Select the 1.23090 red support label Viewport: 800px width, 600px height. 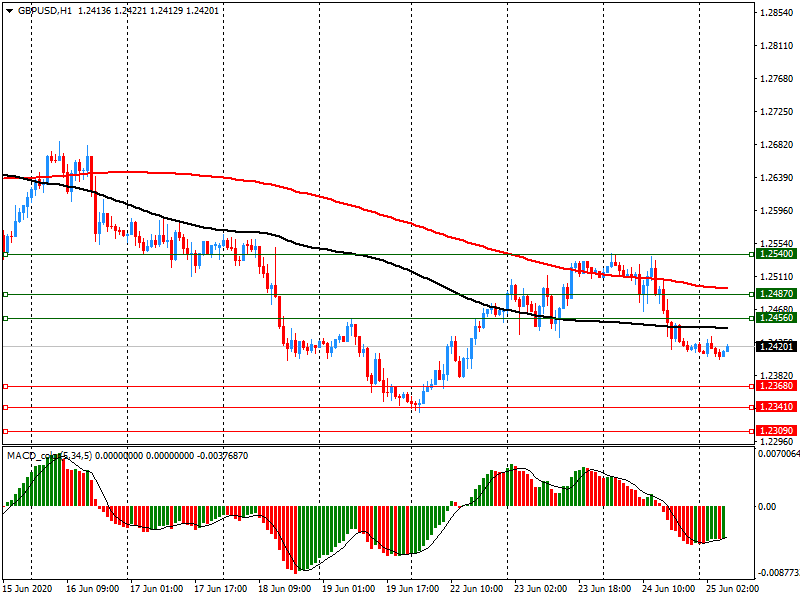click(776, 431)
